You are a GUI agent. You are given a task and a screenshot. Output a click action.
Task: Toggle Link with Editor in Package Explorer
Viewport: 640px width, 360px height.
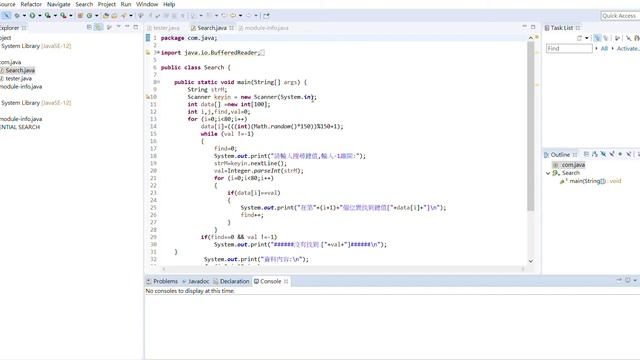[98, 27]
